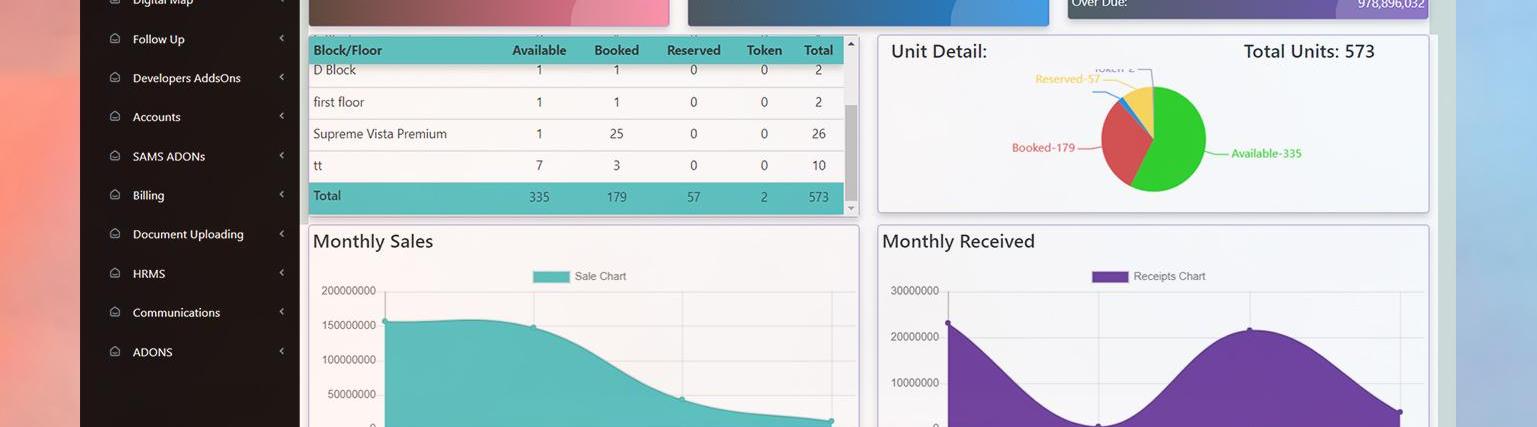
Task: Click the yellow Reserved pie slice
Action: (1143, 106)
